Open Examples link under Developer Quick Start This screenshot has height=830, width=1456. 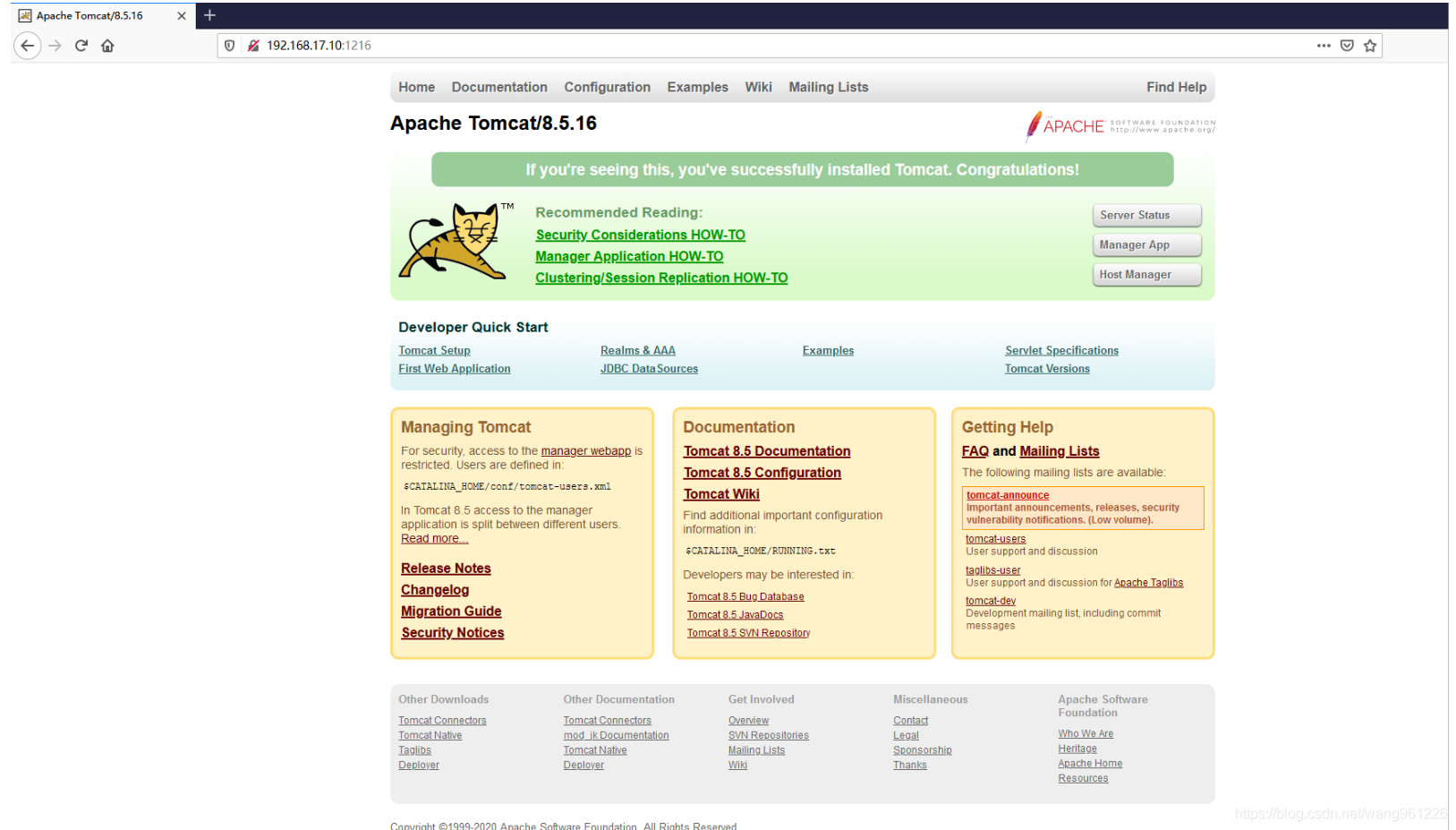pos(828,350)
